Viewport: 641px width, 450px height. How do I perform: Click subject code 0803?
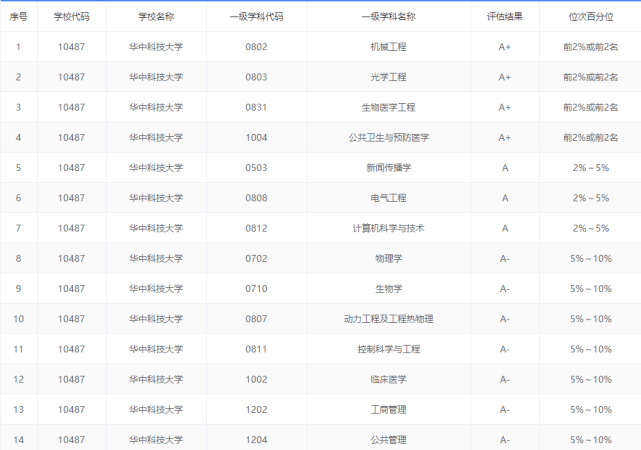(x=256, y=77)
